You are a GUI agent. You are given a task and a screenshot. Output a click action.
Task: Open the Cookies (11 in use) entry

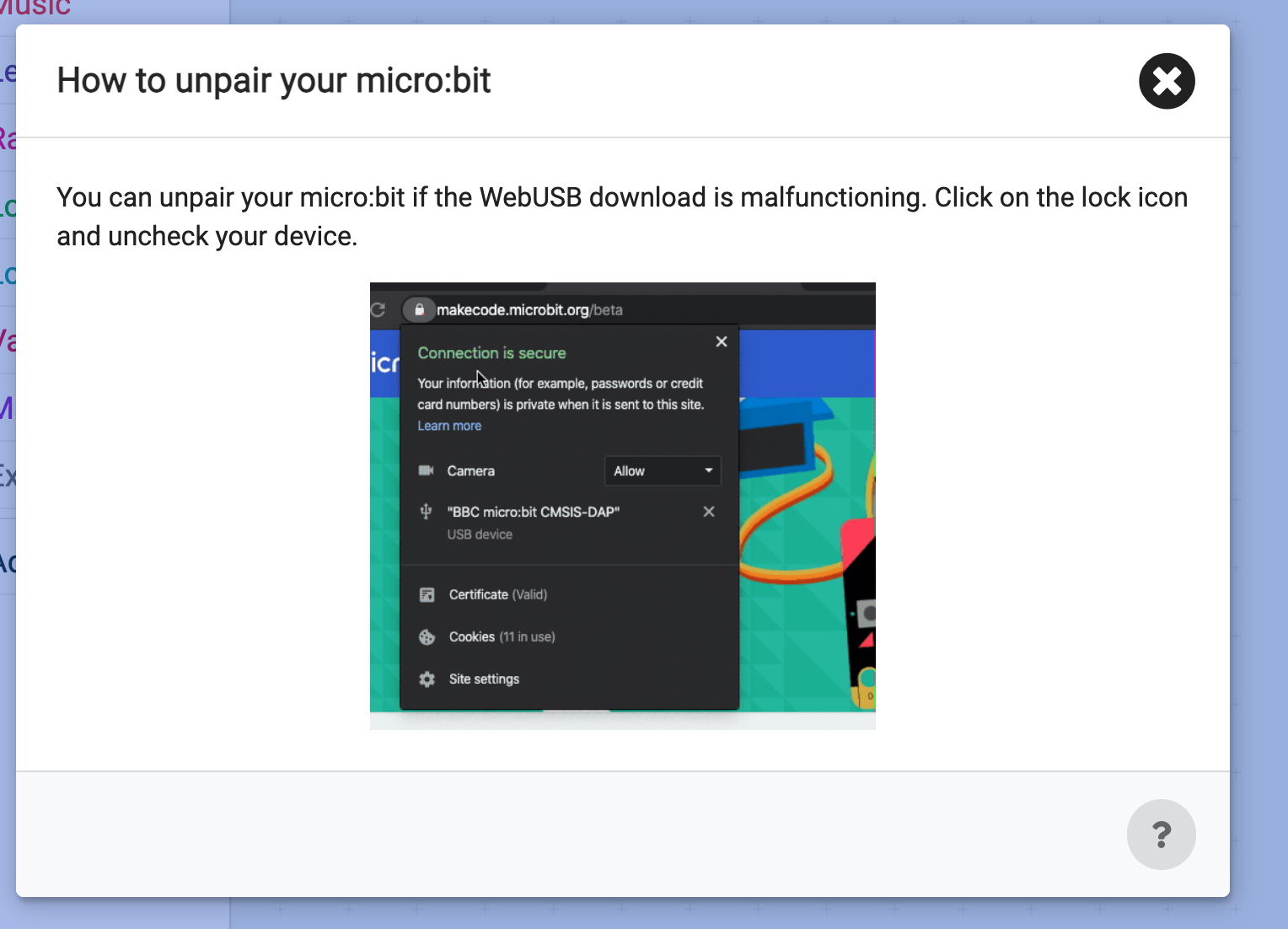point(501,637)
